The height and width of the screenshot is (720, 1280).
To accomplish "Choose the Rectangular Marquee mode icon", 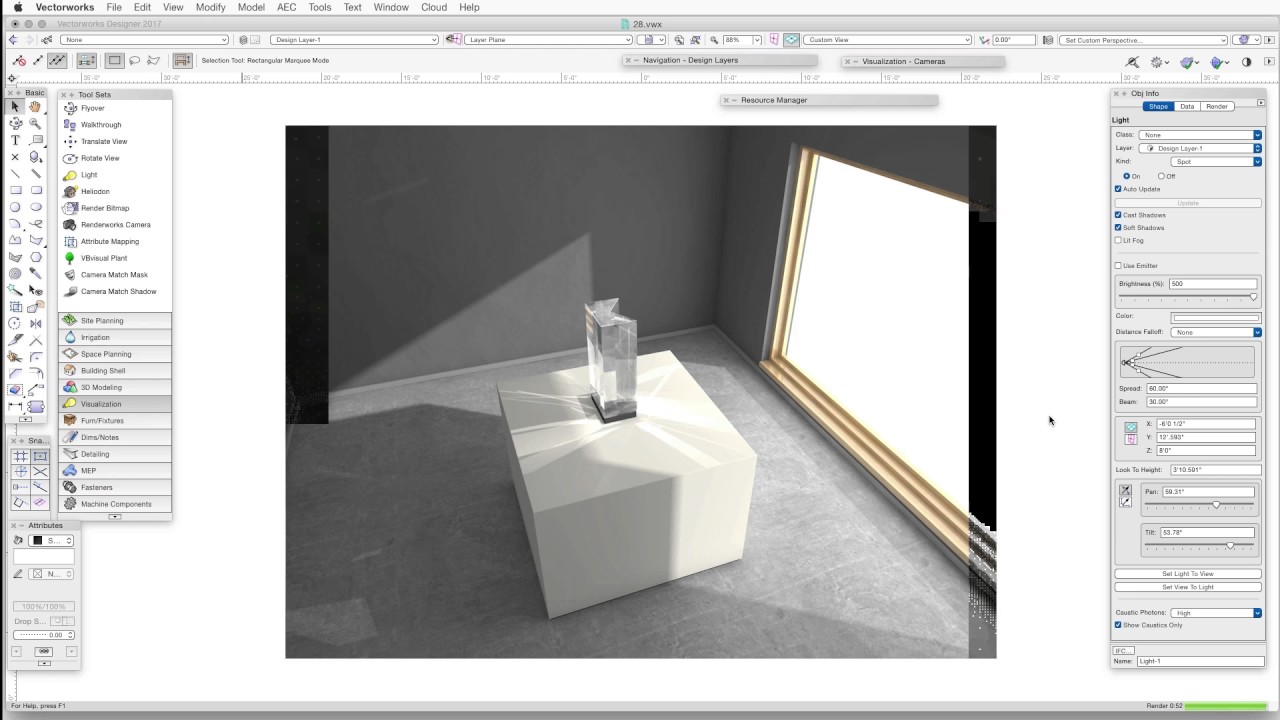I will pyautogui.click(x=115, y=61).
